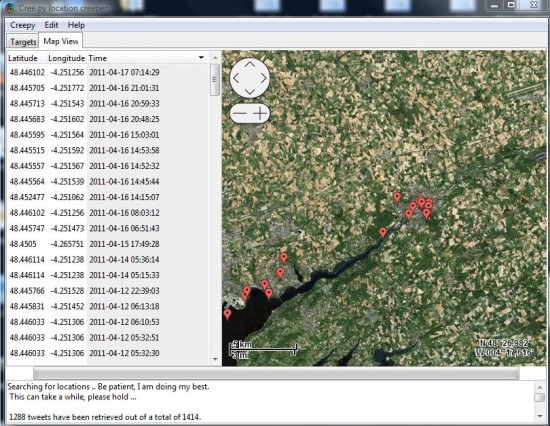Click the progress bar below the map
The width and height of the screenshot is (550, 426).
276,373
